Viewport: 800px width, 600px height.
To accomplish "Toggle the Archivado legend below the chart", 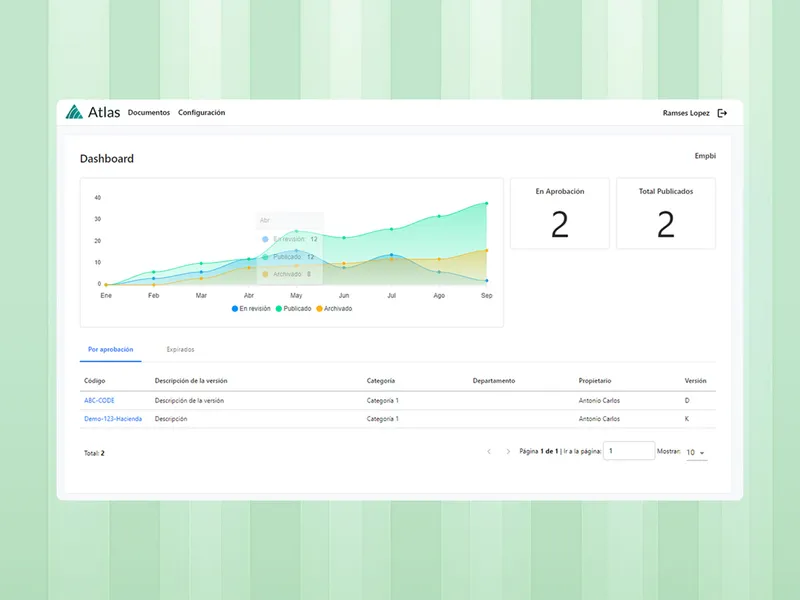I will pos(320,308).
